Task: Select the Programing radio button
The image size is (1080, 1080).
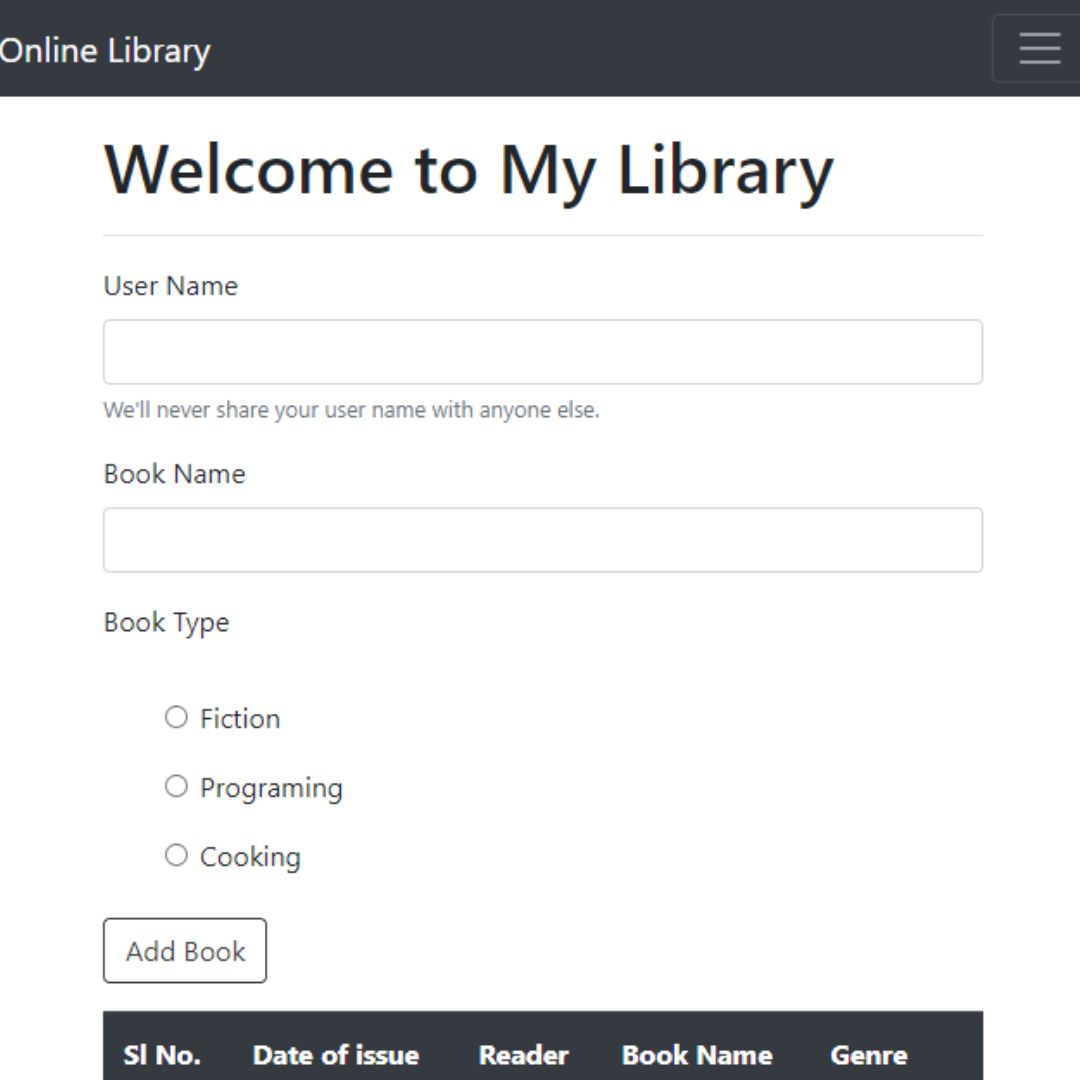Action: click(x=176, y=786)
